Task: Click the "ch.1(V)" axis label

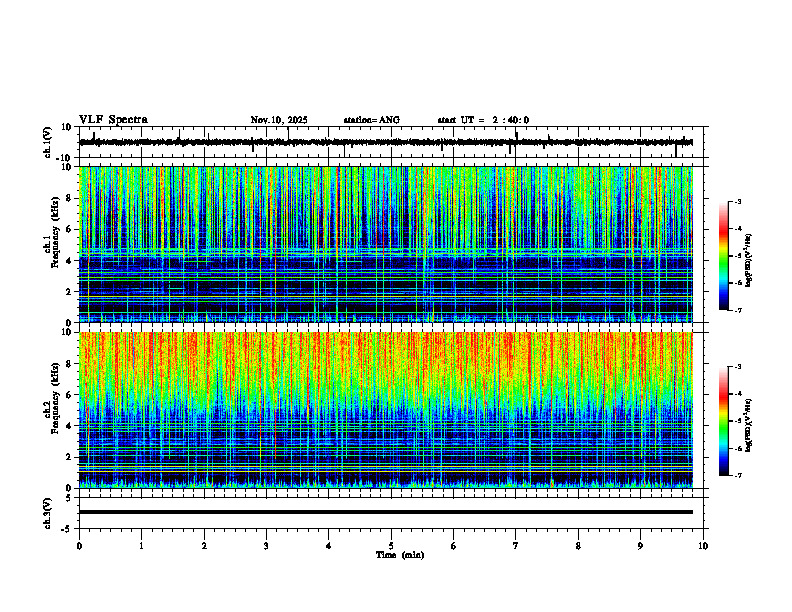Action: click(48, 142)
